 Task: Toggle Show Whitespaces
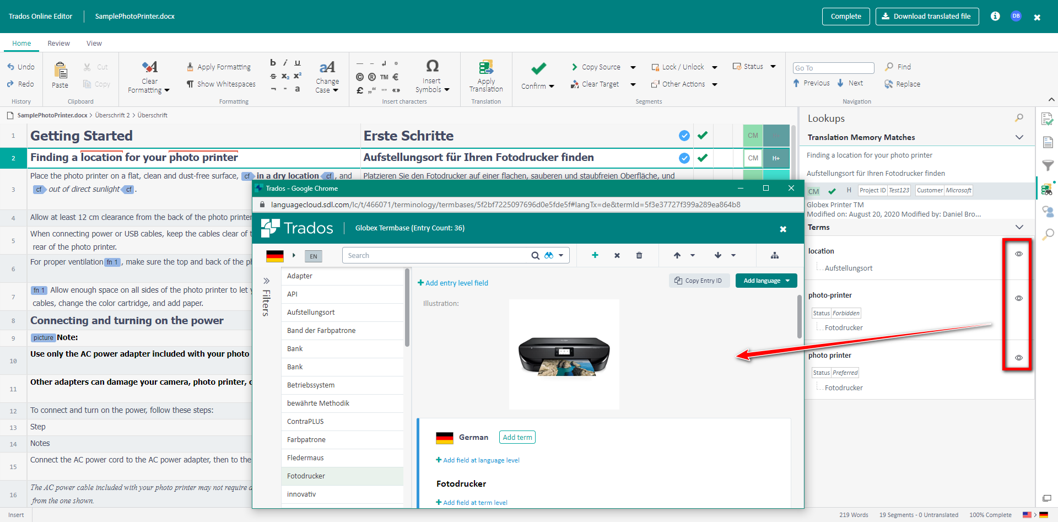(221, 84)
